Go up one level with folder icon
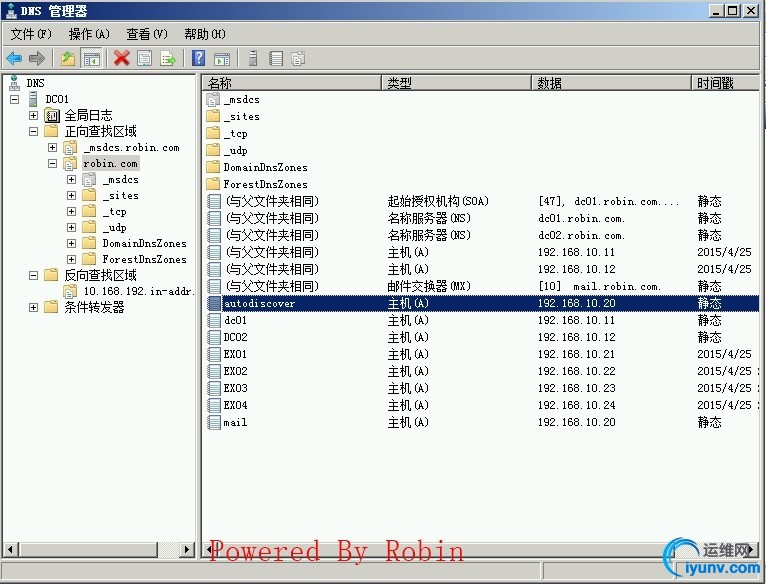The width and height of the screenshot is (766, 584). click(x=67, y=59)
